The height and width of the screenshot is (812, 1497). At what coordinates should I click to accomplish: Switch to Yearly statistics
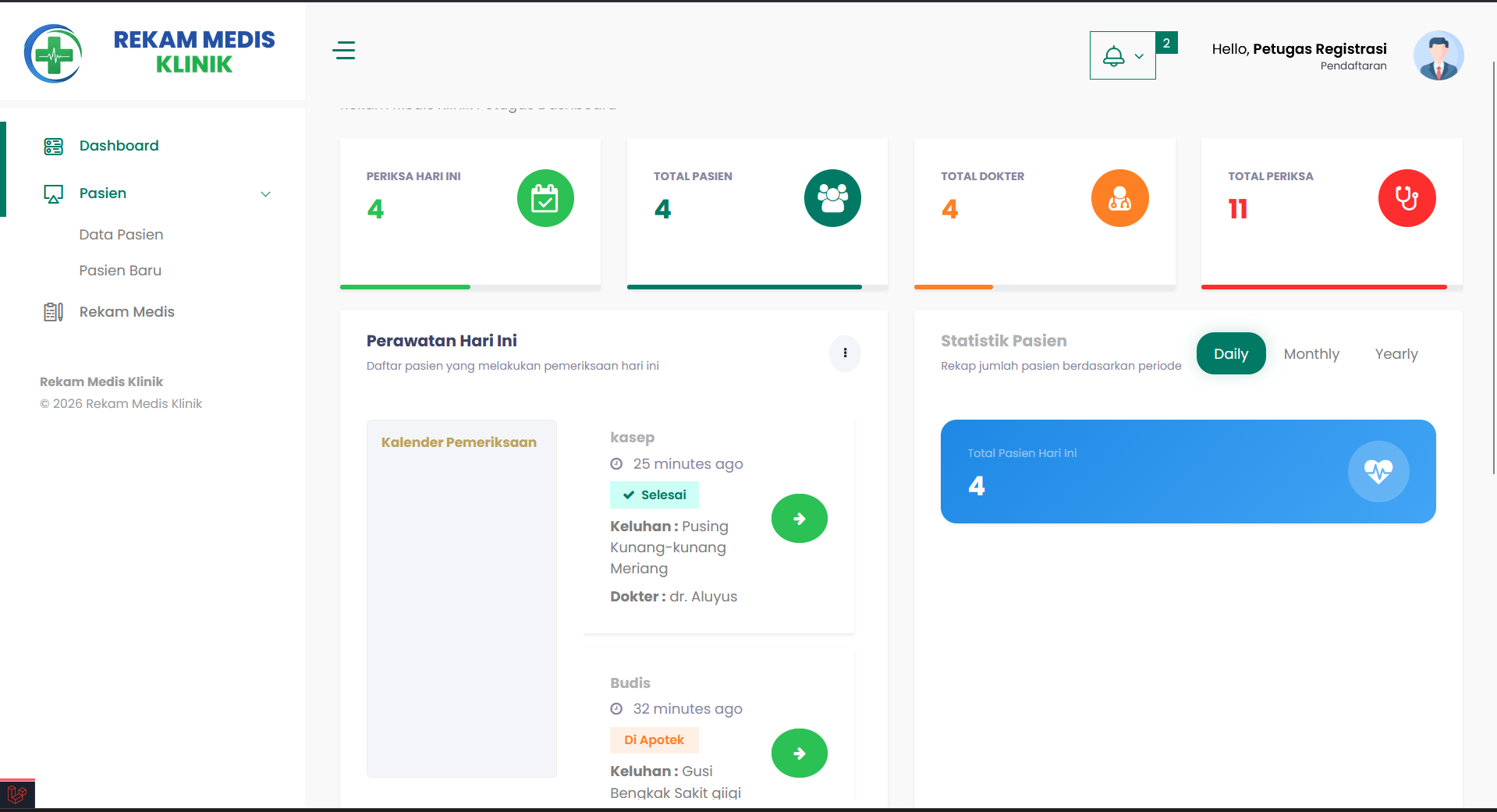[1396, 354]
